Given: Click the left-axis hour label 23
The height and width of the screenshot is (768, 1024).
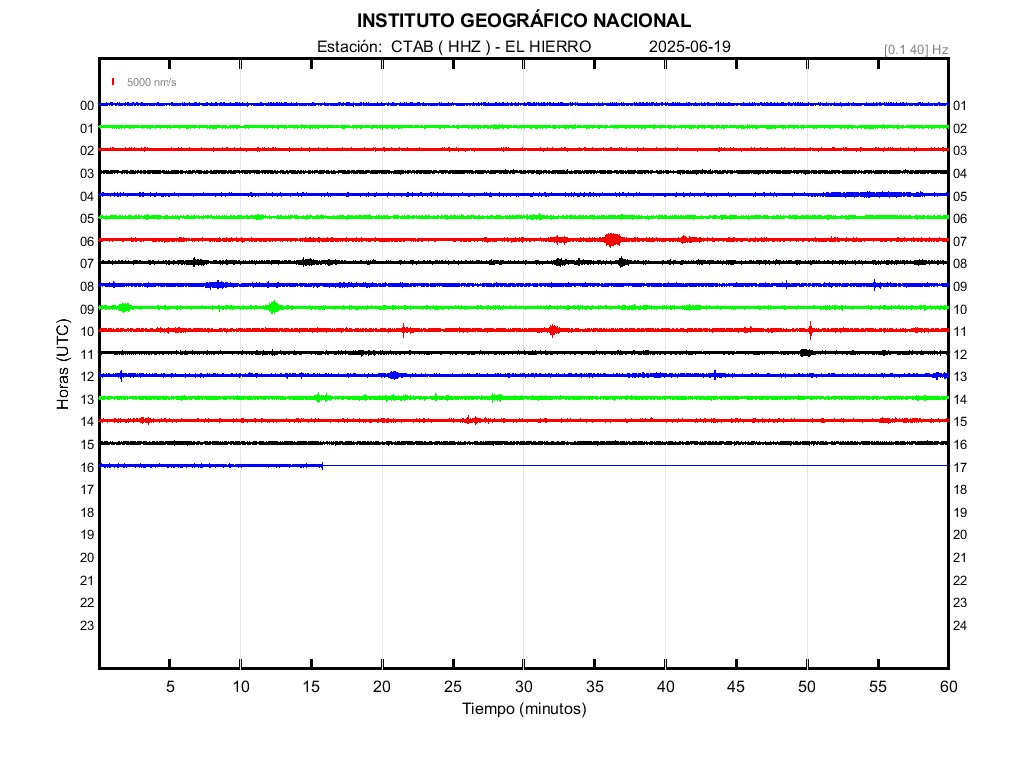Looking at the screenshot, I should click(87, 626).
